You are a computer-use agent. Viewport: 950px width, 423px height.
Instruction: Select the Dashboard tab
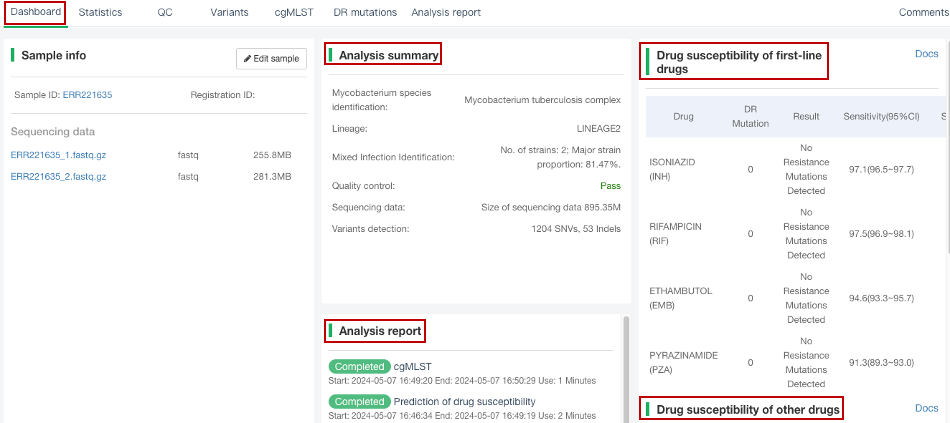(35, 13)
